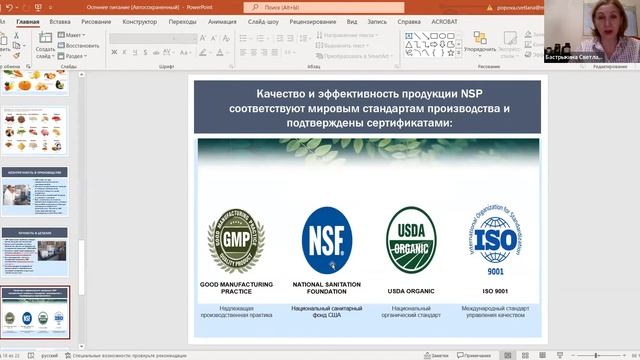
Task: Click Преобразовать в SmartArt
Action: click(354, 56)
